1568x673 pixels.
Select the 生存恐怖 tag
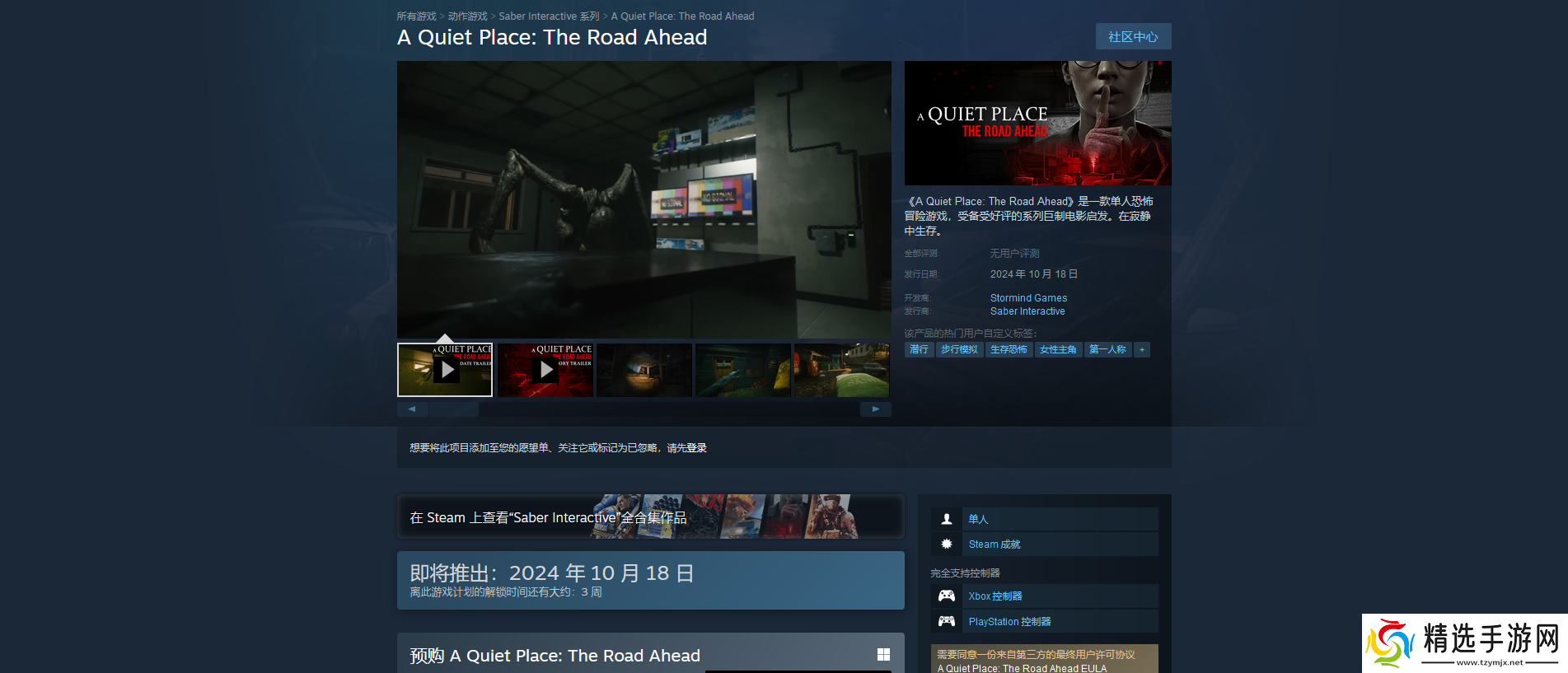tap(1009, 350)
